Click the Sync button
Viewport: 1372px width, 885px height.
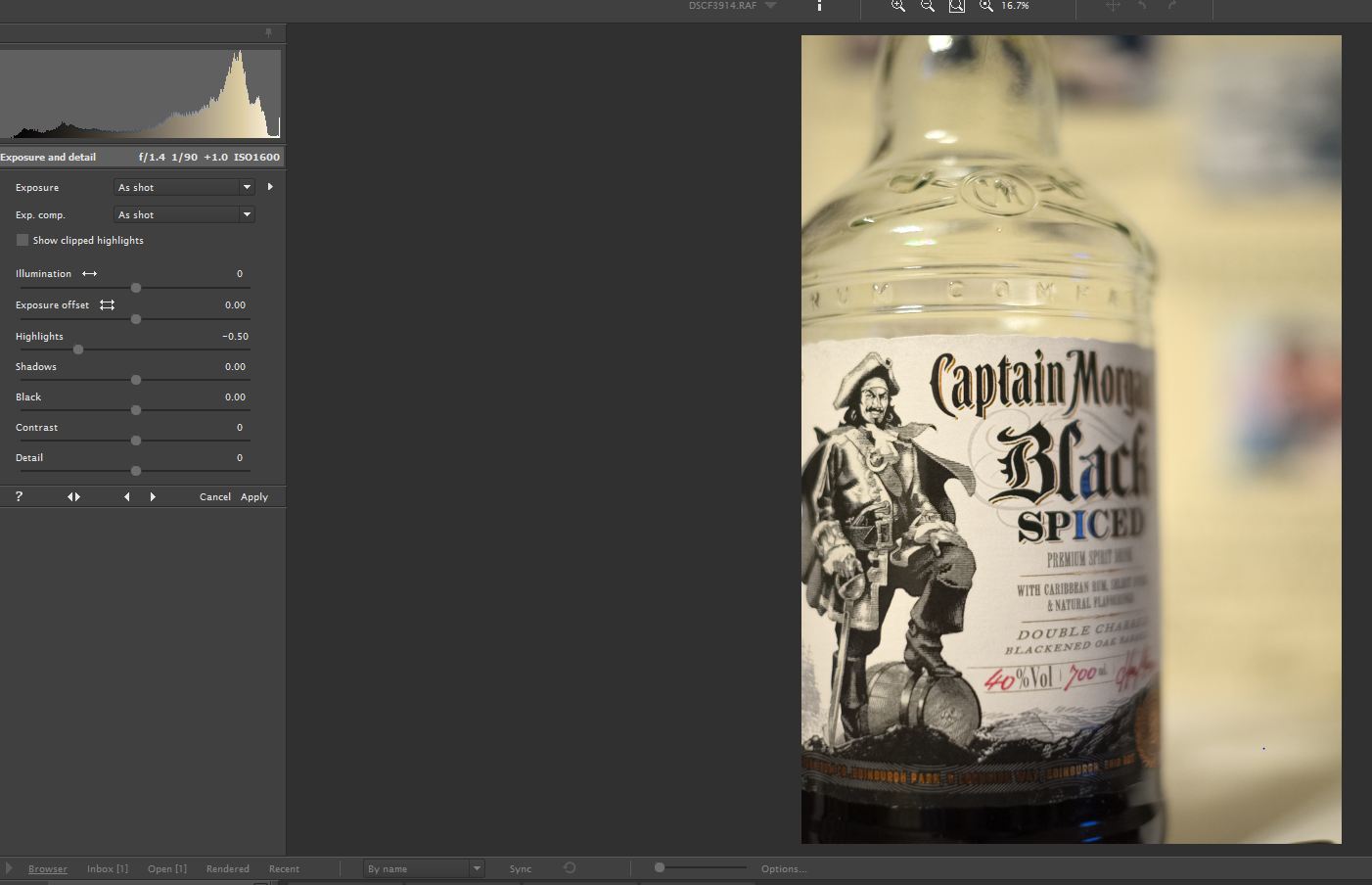tap(521, 868)
